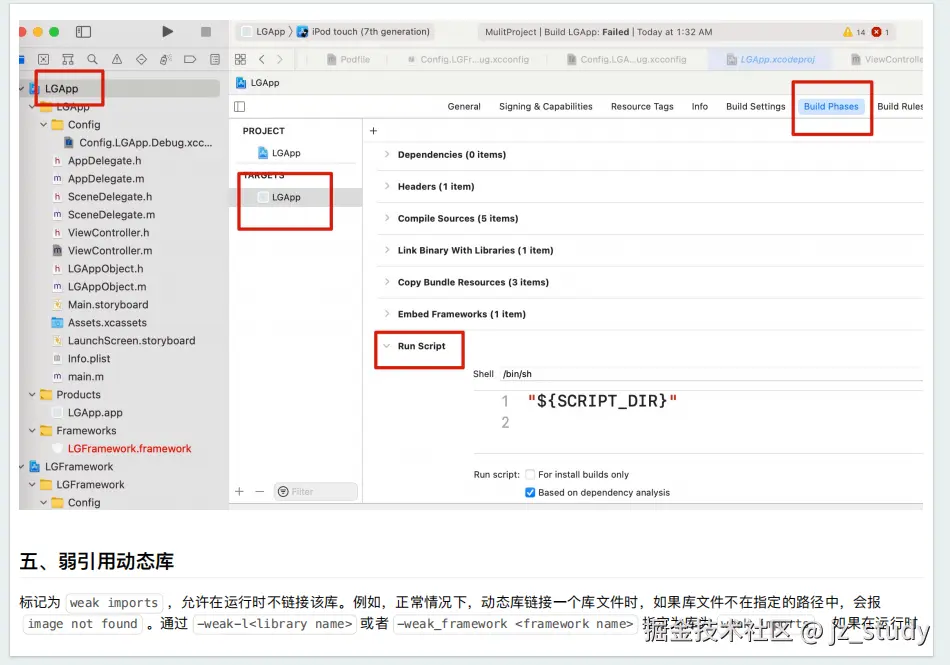
Task: Open the symbol navigator icon
Action: [68, 59]
